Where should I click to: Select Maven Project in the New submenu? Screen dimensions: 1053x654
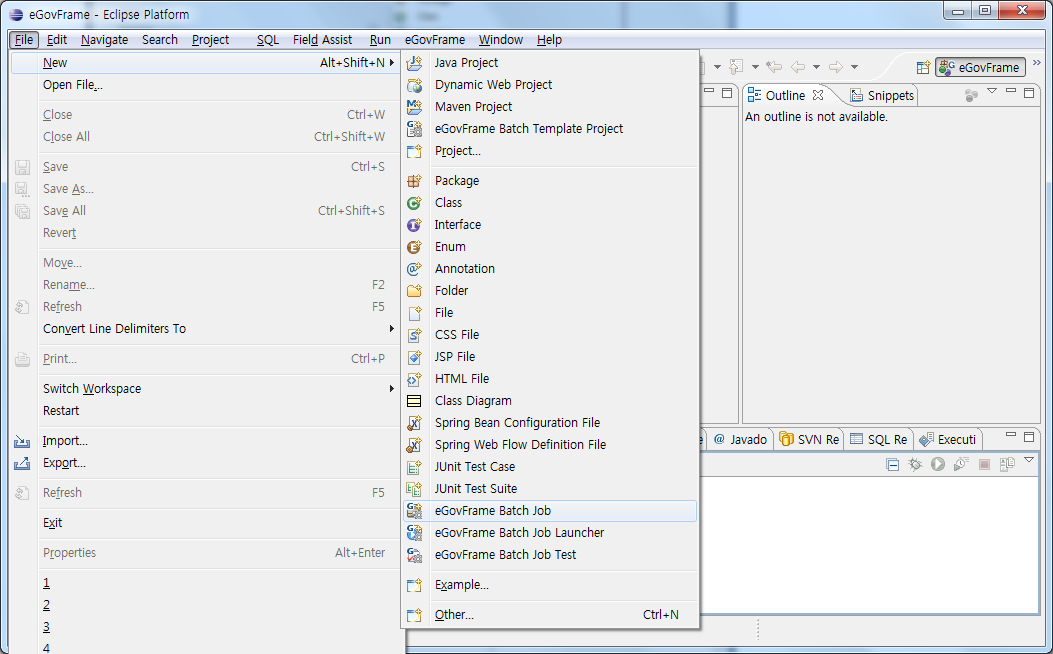(x=473, y=107)
